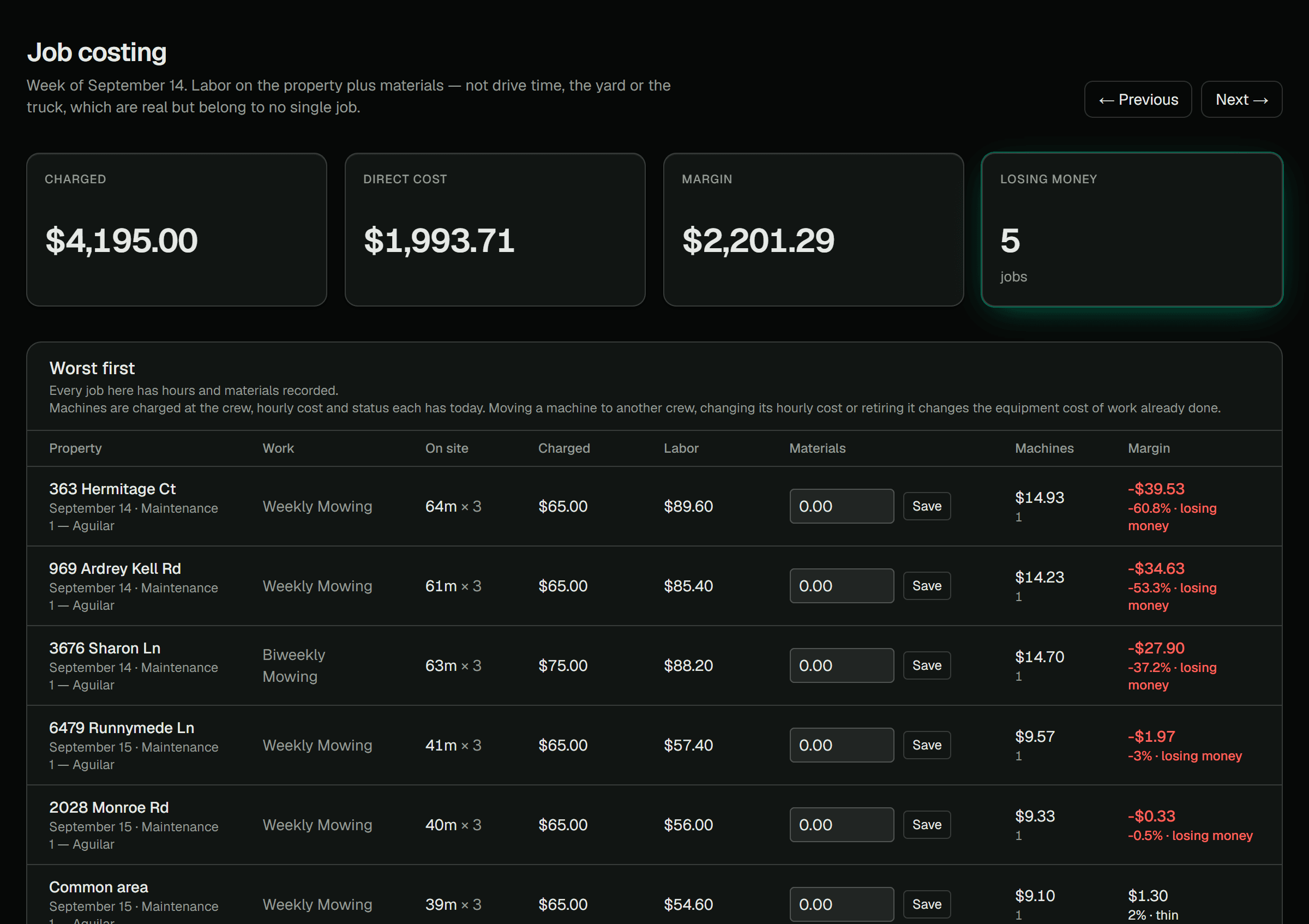This screenshot has height=924, width=1309.
Task: Click the Job costing page title
Action: (97, 52)
